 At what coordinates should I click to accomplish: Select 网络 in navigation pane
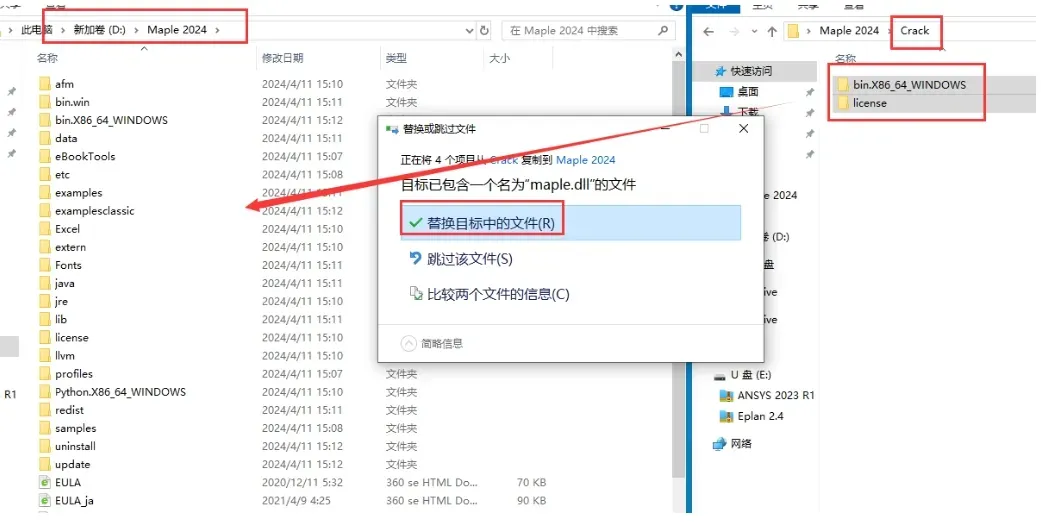[741, 443]
